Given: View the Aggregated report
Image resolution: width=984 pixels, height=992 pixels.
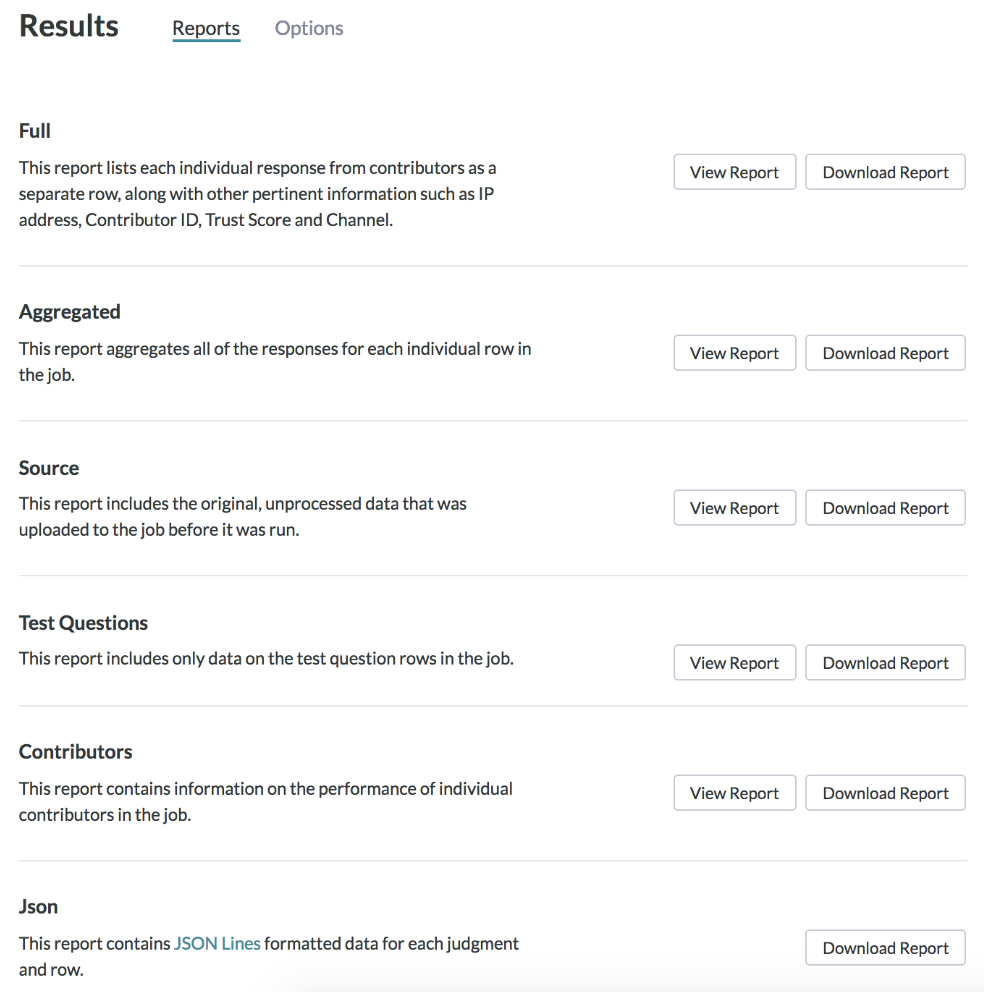Looking at the screenshot, I should (734, 353).
